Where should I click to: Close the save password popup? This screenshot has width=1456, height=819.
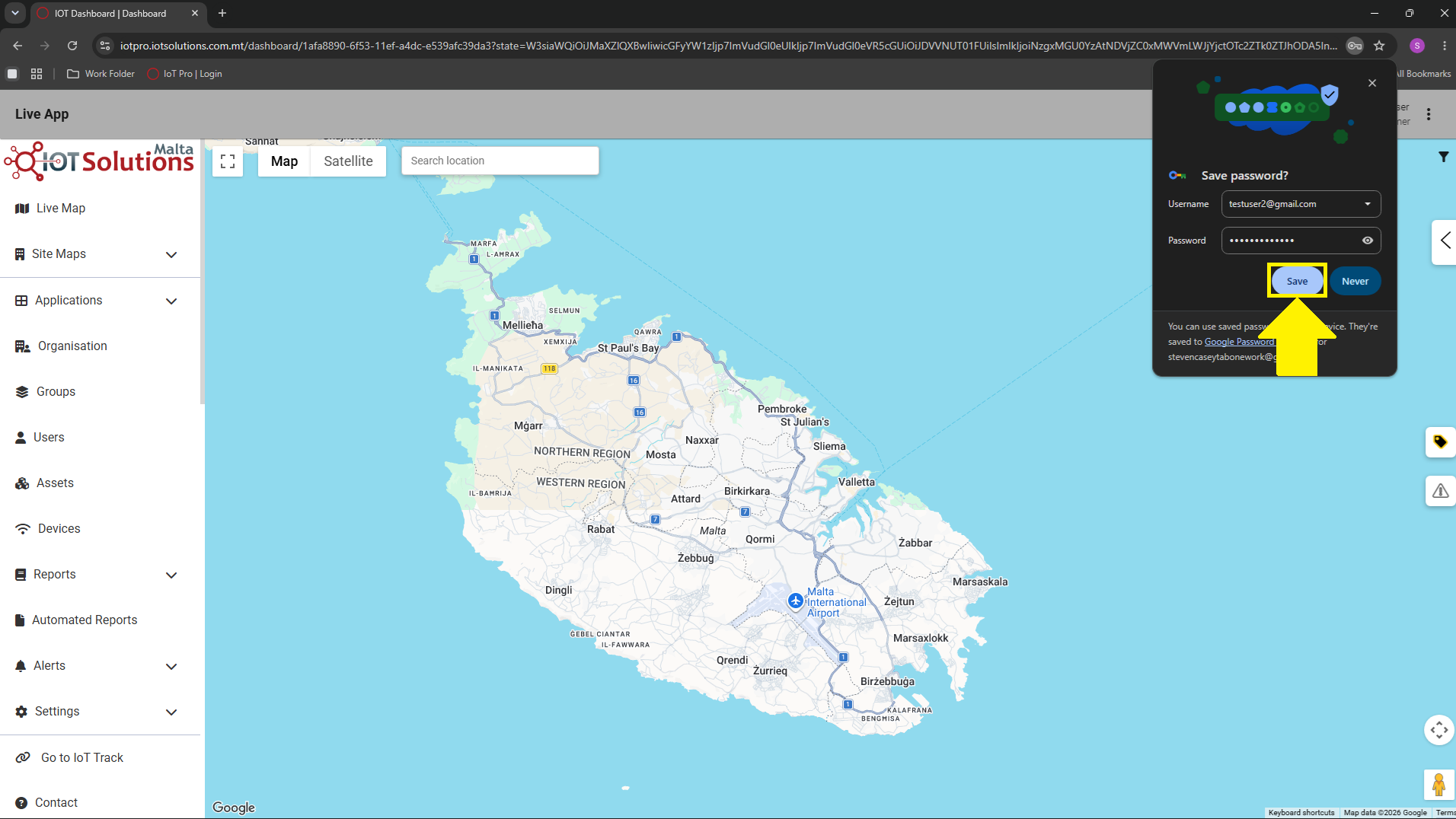click(1372, 83)
